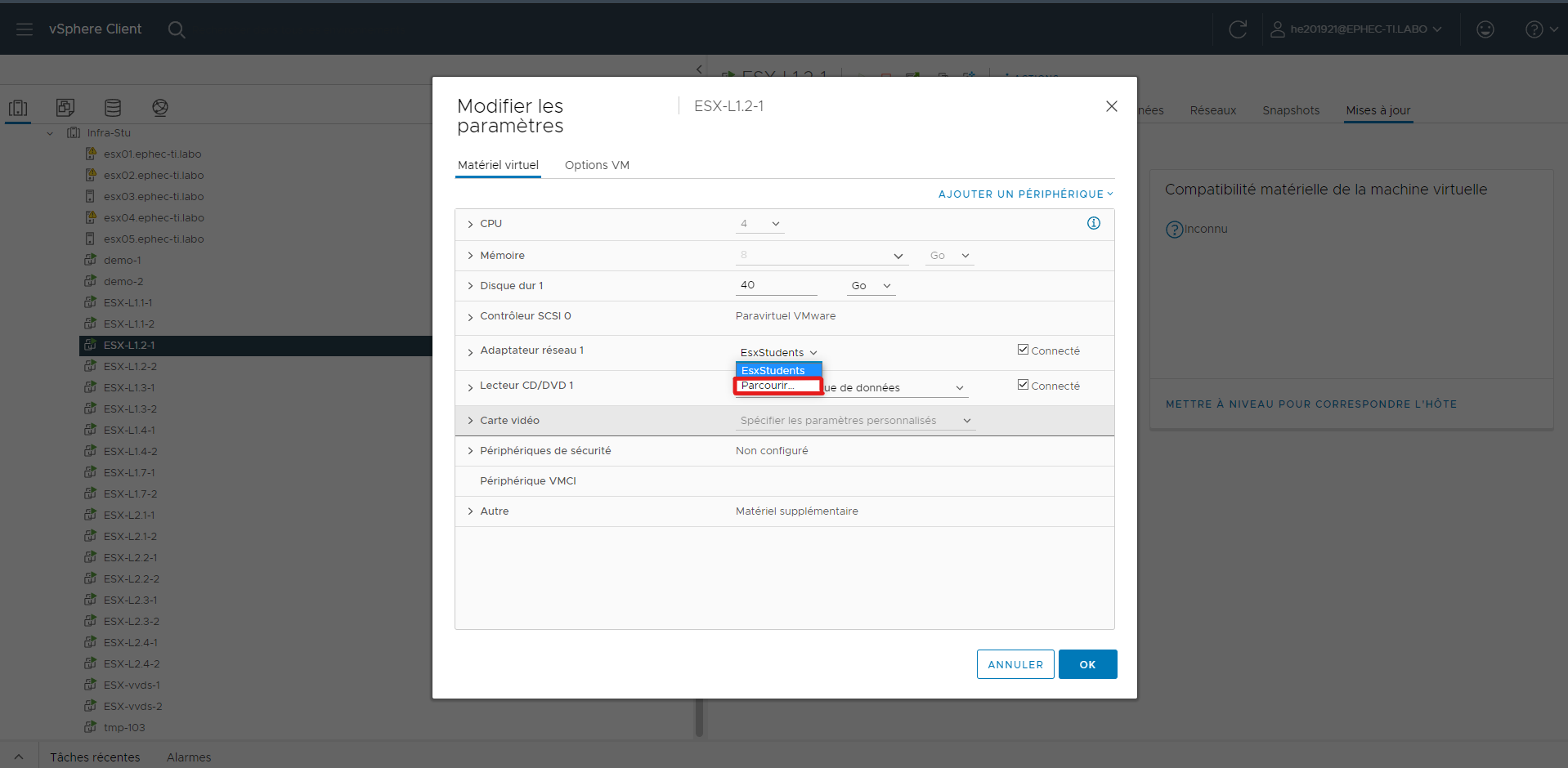Open Ajouter un périphérique menu
Screen dimensions: 1568x768
click(x=1026, y=194)
